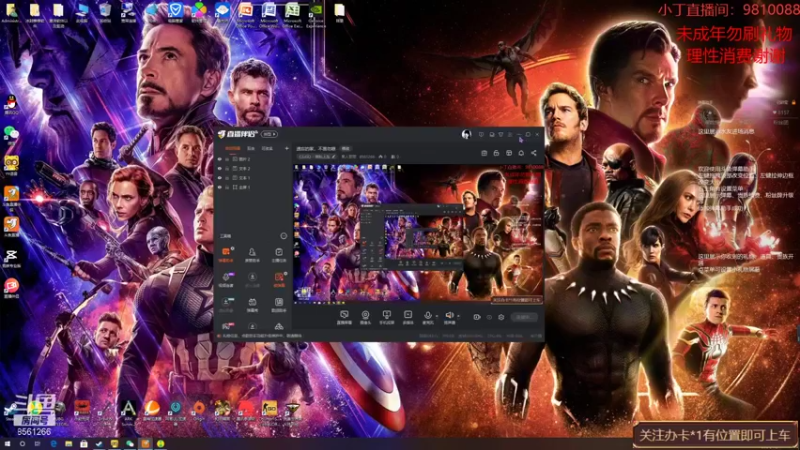The image size is (800, 450).
Task: Click the small tag button after the stream title
Action: [346, 148]
